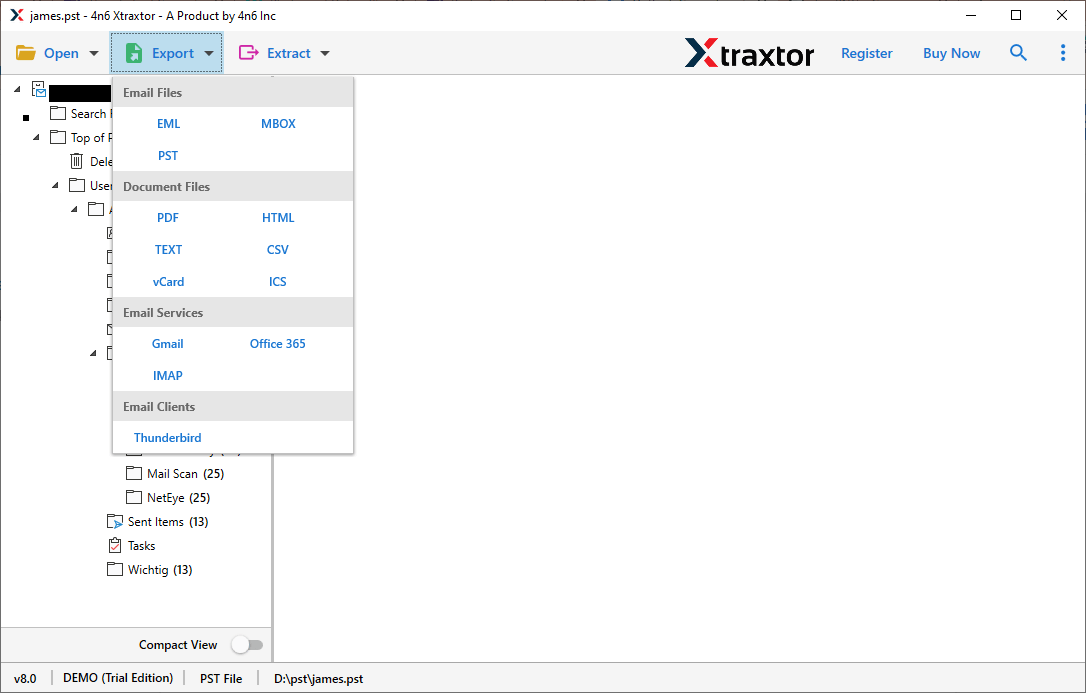The image size is (1086, 693).
Task: Open the search magnifier icon
Action: (x=1018, y=52)
